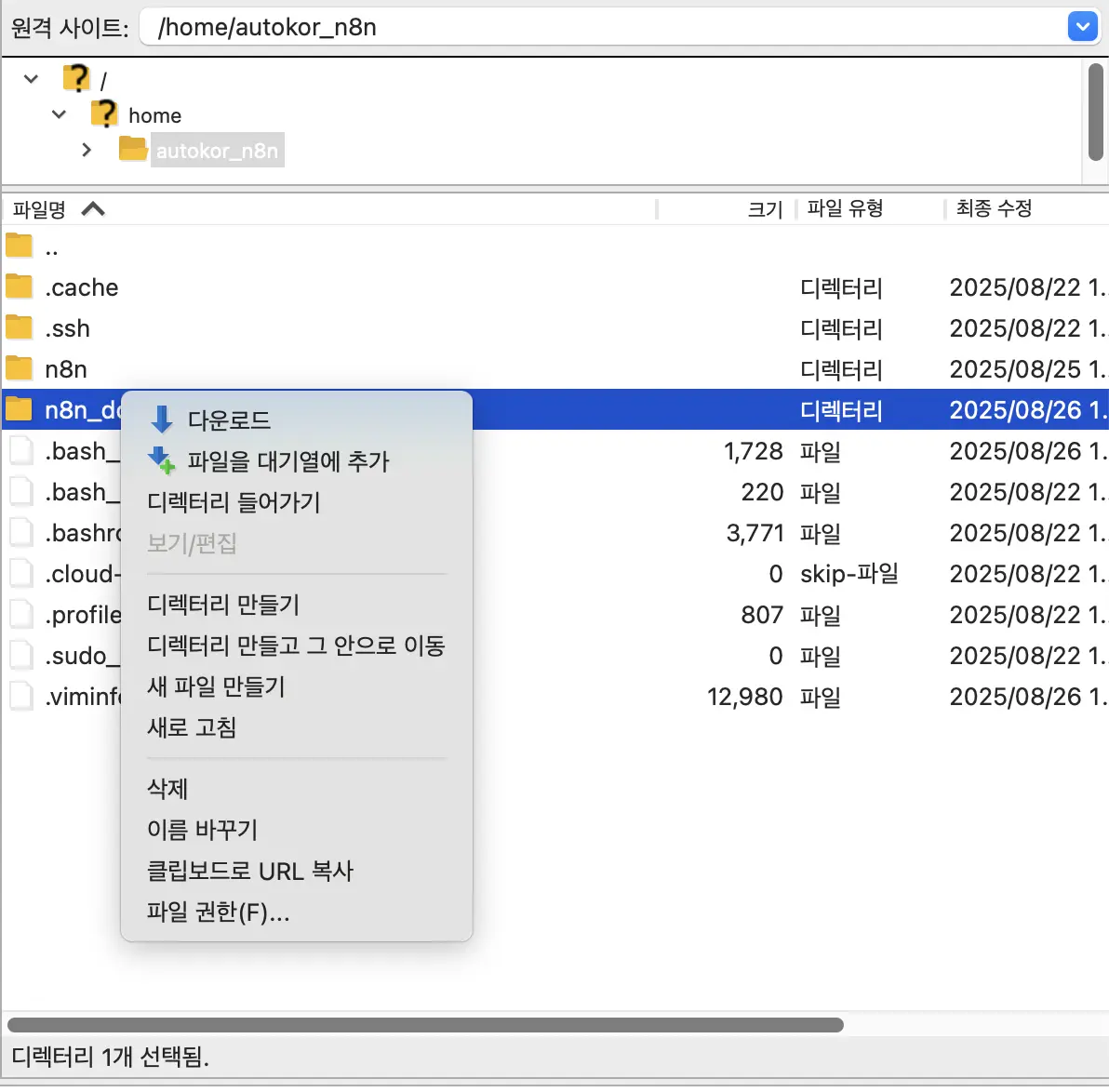Expand the autokor_n8n tree node
This screenshot has height=1092, width=1109.
coord(87,149)
